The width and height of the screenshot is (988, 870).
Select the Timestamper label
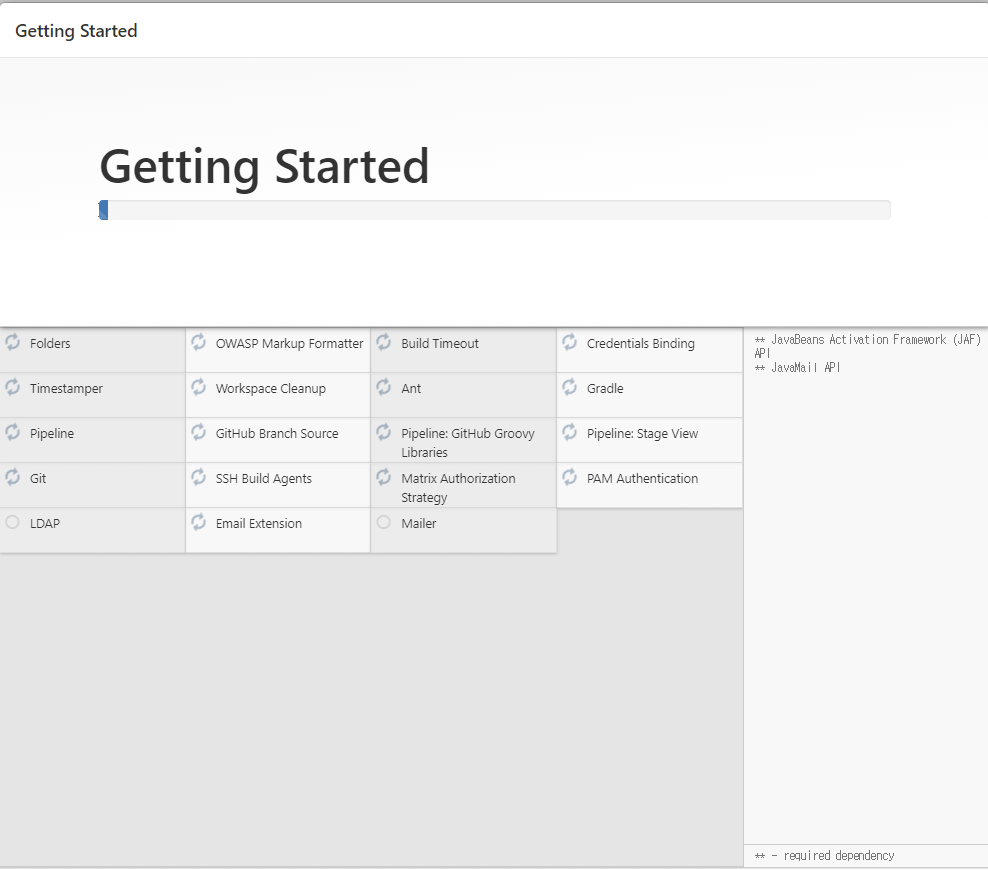pos(66,389)
